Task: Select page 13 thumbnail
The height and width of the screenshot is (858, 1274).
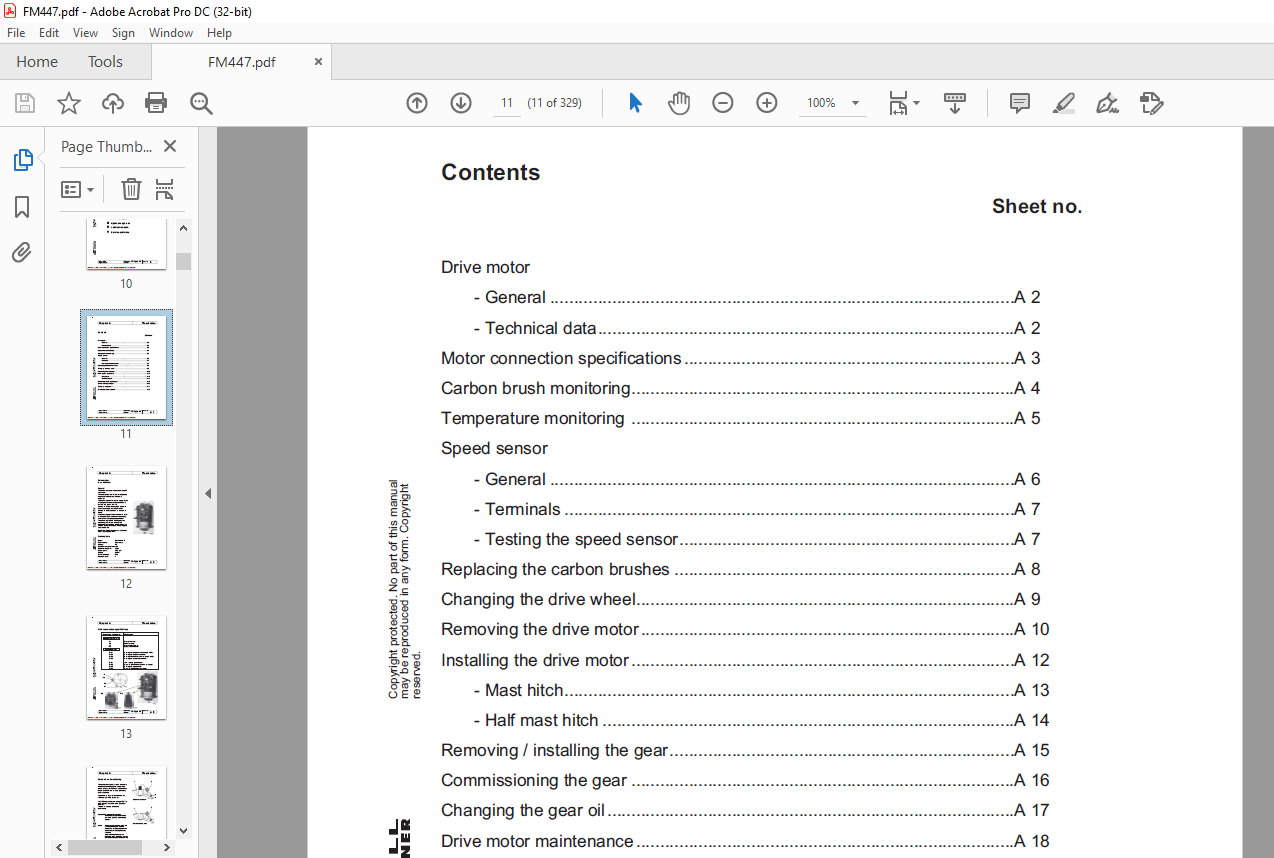Action: point(126,667)
